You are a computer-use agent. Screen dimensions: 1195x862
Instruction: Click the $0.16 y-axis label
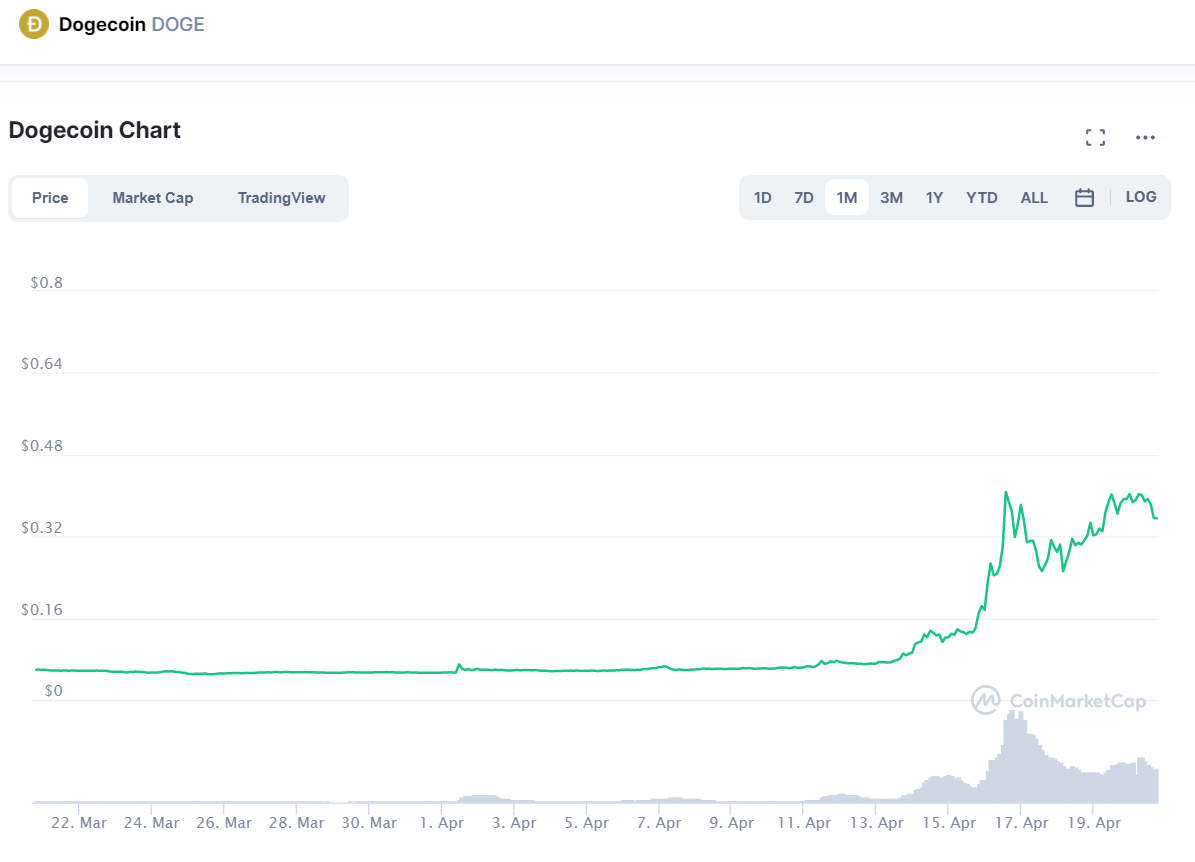pyautogui.click(x=42, y=610)
